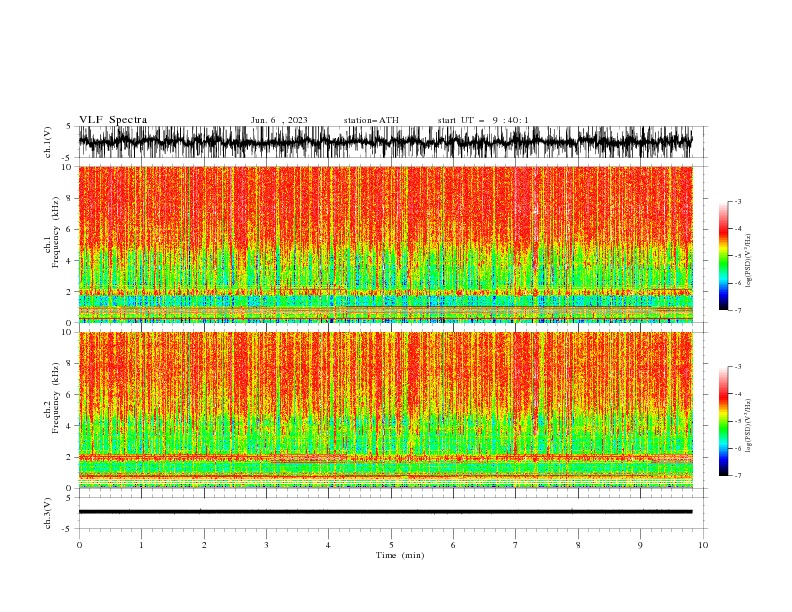Click the ch.1 frequency tick label "8"
This screenshot has height=612, width=792.
pos(70,198)
